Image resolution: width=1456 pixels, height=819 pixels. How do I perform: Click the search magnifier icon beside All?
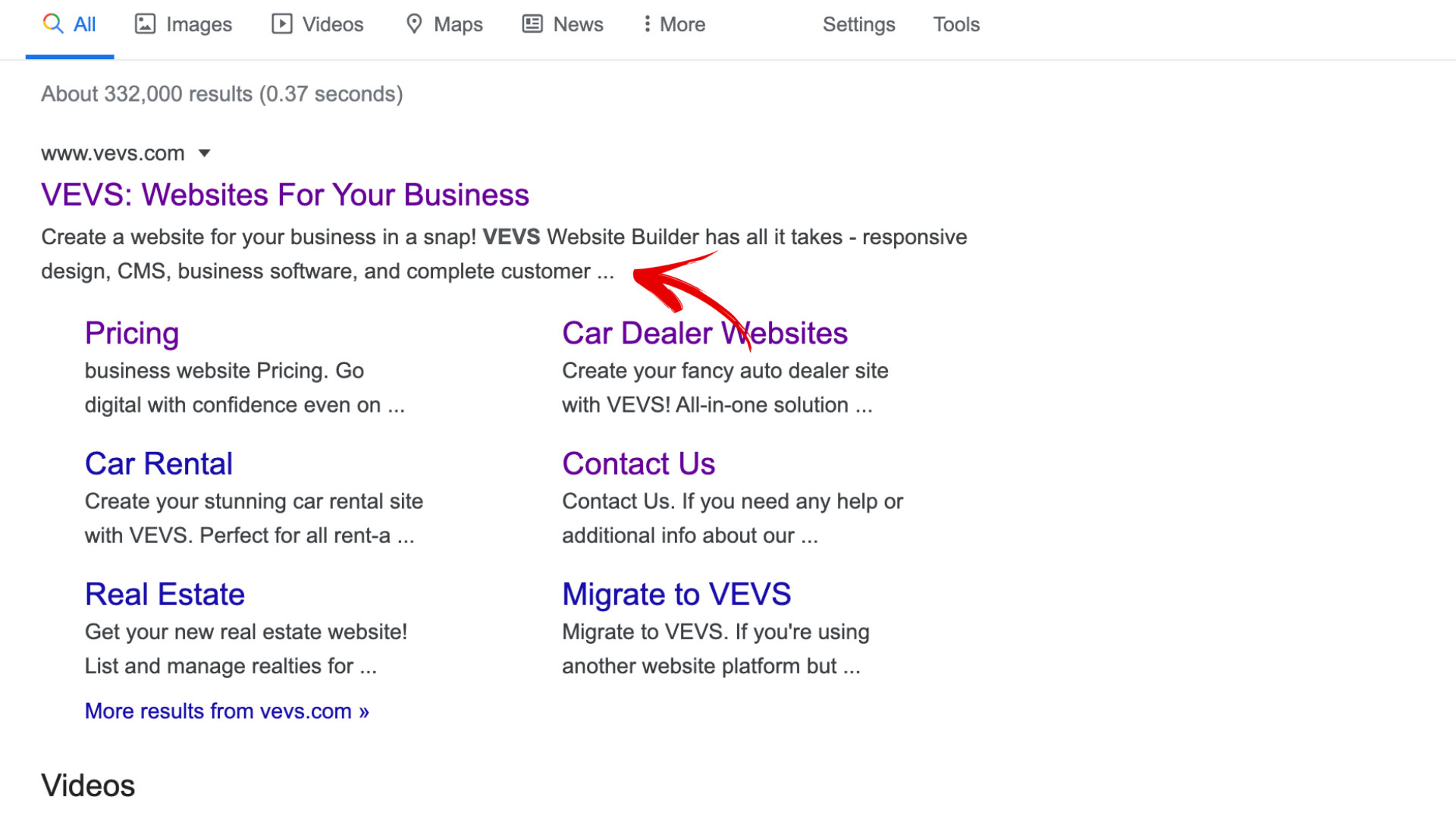coord(52,24)
